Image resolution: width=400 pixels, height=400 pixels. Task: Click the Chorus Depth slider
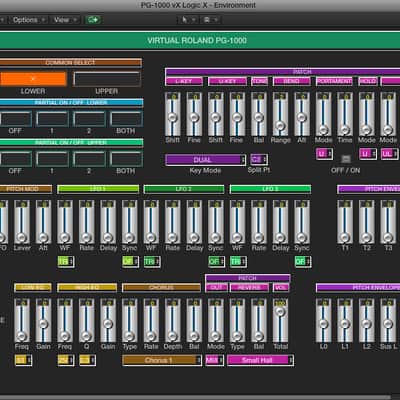coord(172,320)
